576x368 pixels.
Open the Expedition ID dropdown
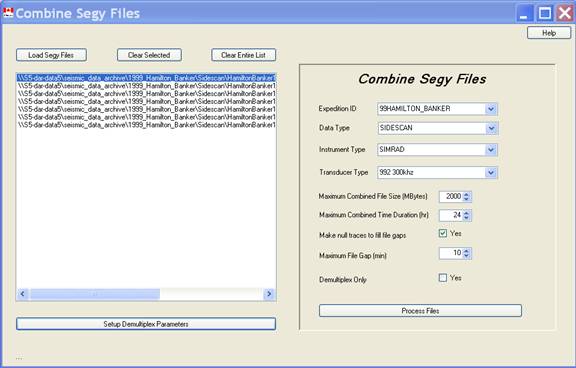(x=491, y=109)
